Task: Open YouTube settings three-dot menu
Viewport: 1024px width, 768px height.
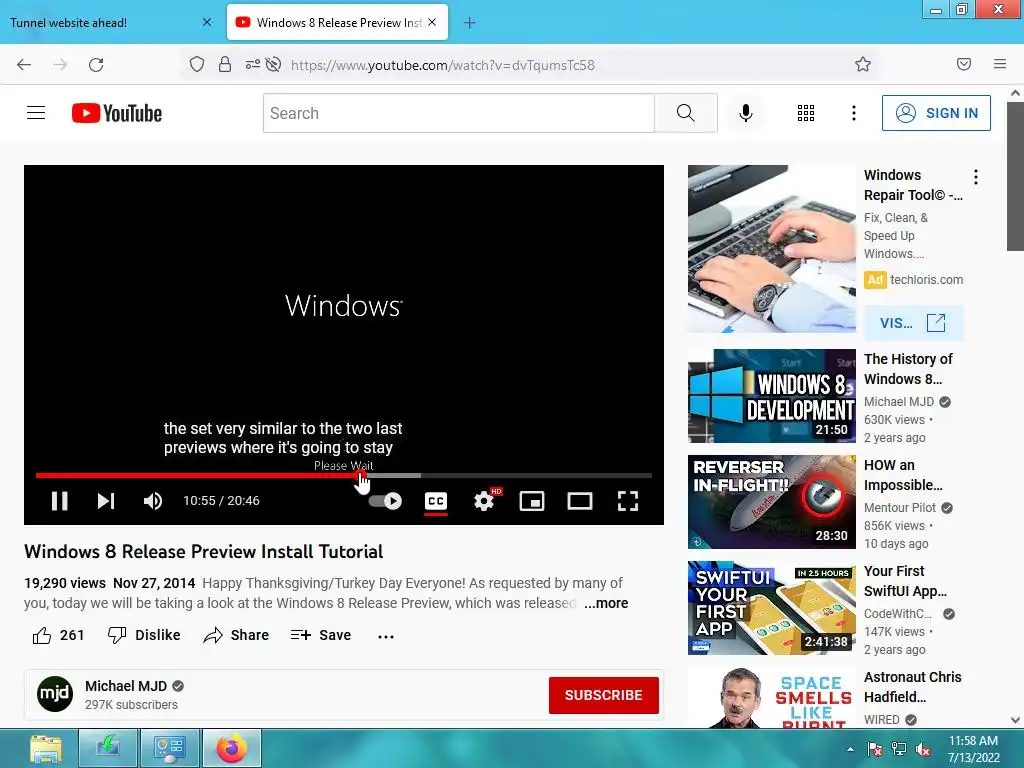Action: pos(854,113)
